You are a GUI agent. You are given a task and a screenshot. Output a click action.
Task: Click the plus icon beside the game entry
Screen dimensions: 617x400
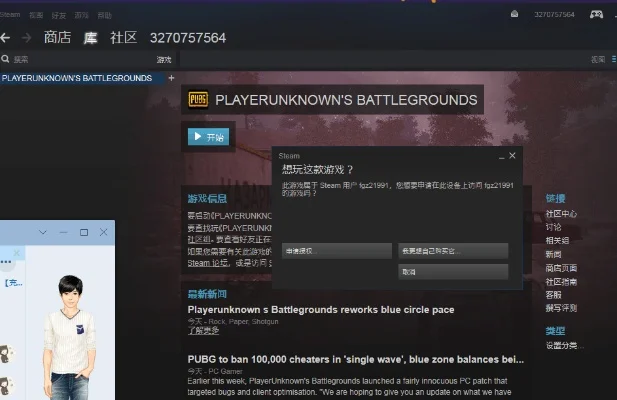[171, 78]
